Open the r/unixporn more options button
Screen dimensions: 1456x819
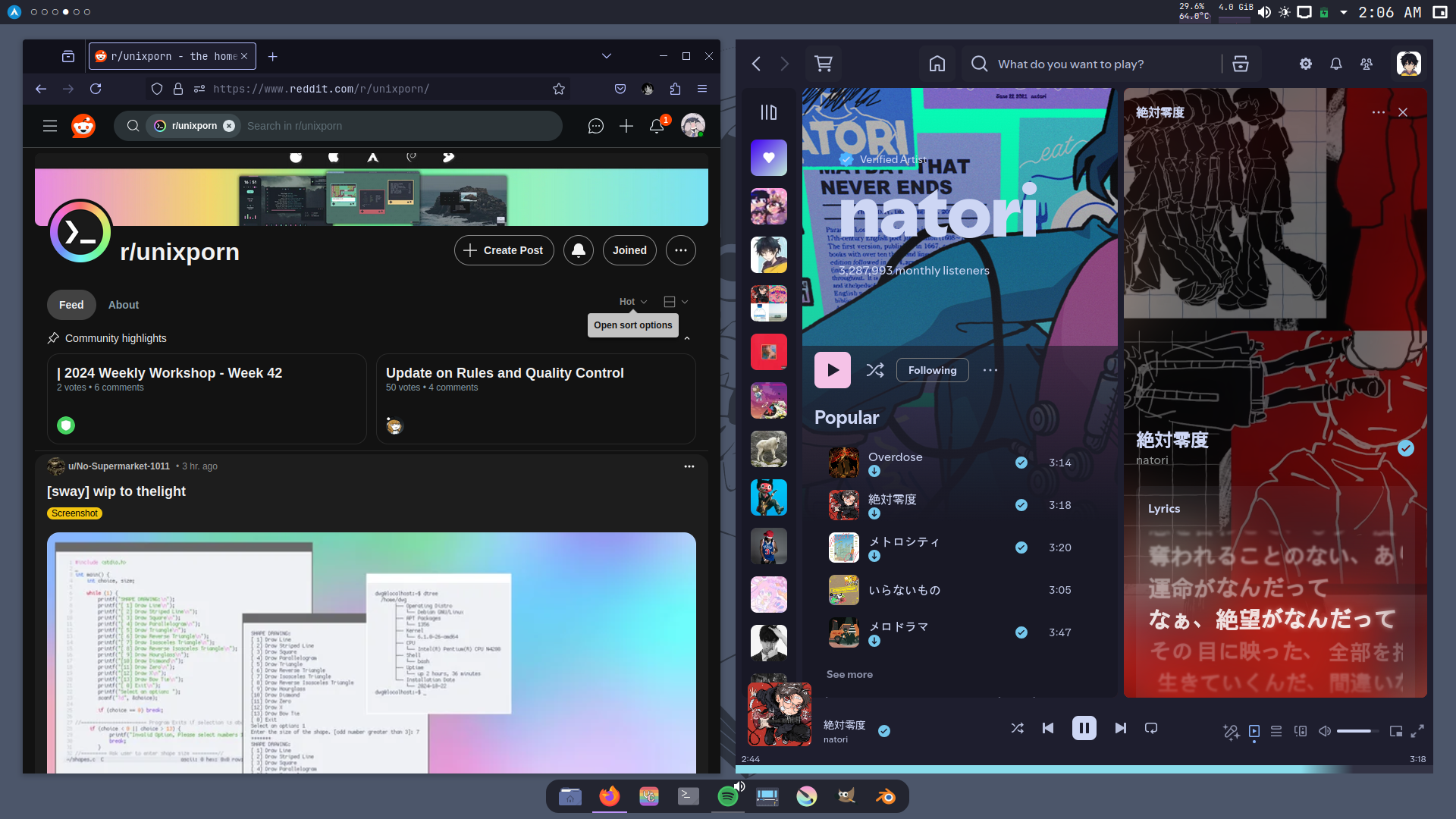pos(681,250)
